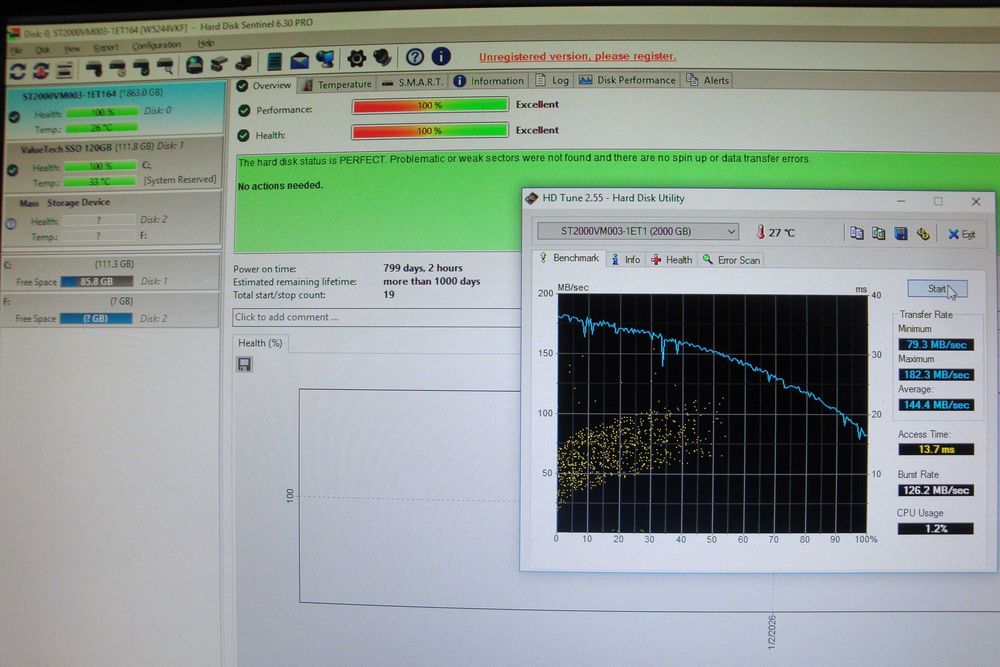Click the question mark help toolbar icon

point(415,57)
